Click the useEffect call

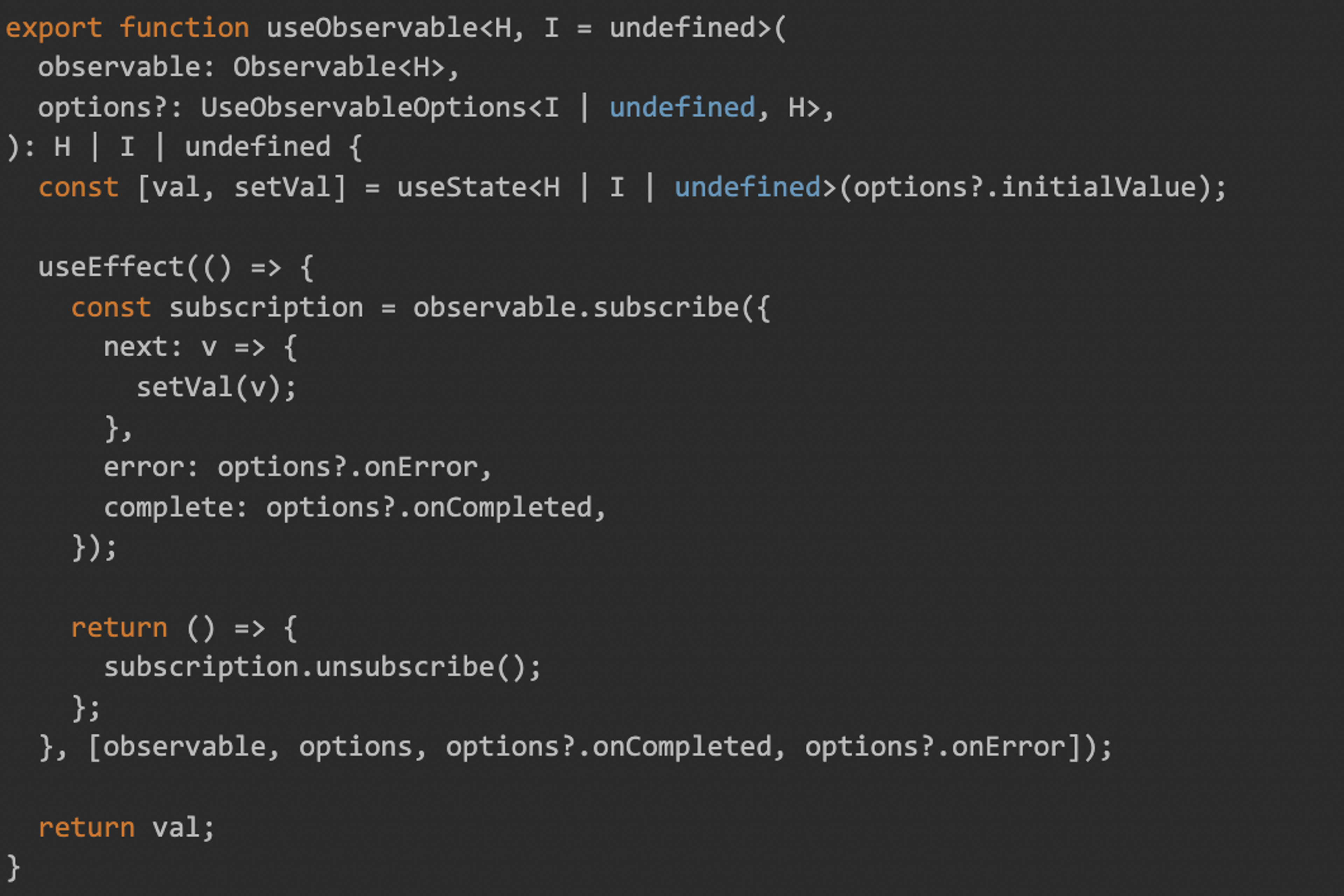click(110, 267)
